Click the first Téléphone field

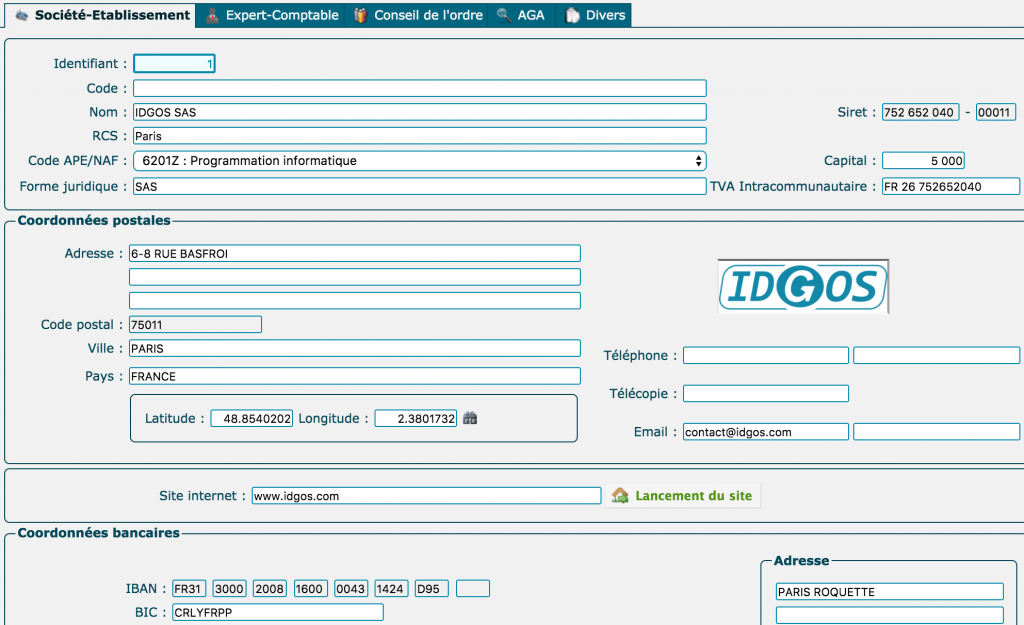pos(765,355)
